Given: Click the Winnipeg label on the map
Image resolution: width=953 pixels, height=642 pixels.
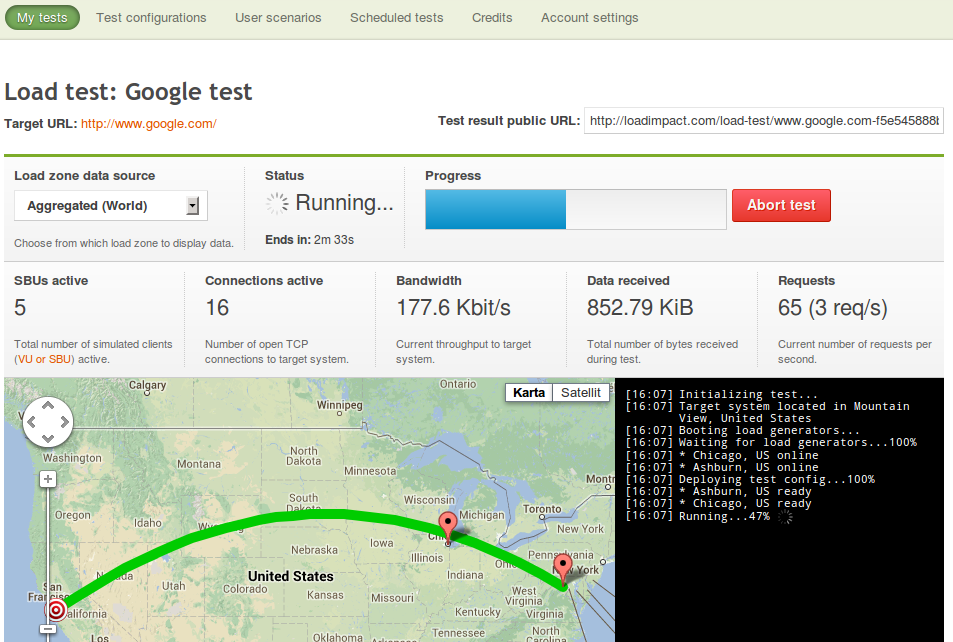Looking at the screenshot, I should pyautogui.click(x=339, y=405).
